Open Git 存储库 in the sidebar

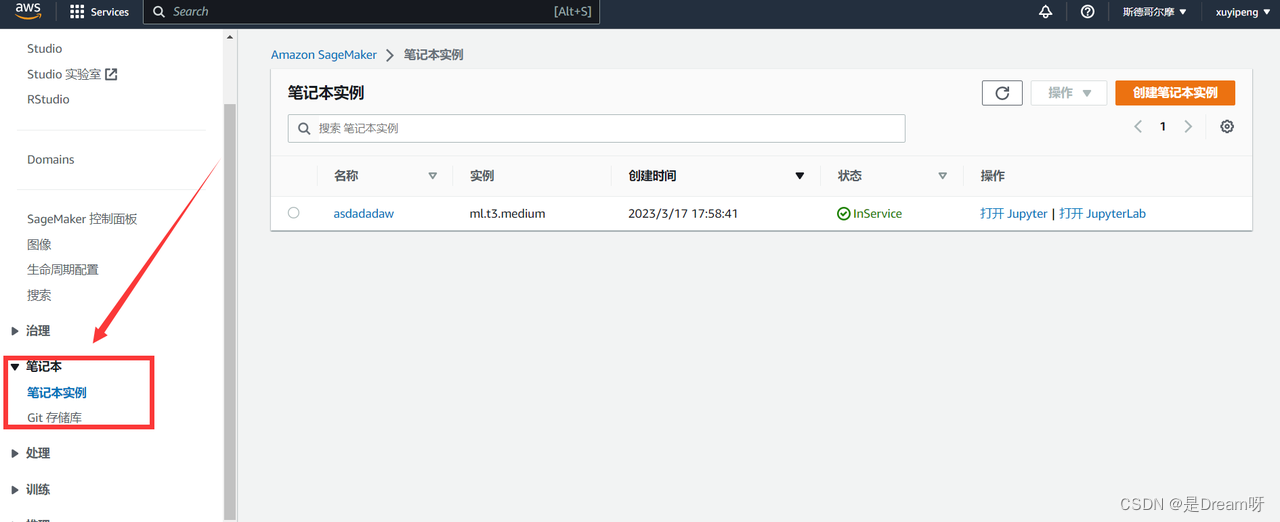pyautogui.click(x=55, y=418)
